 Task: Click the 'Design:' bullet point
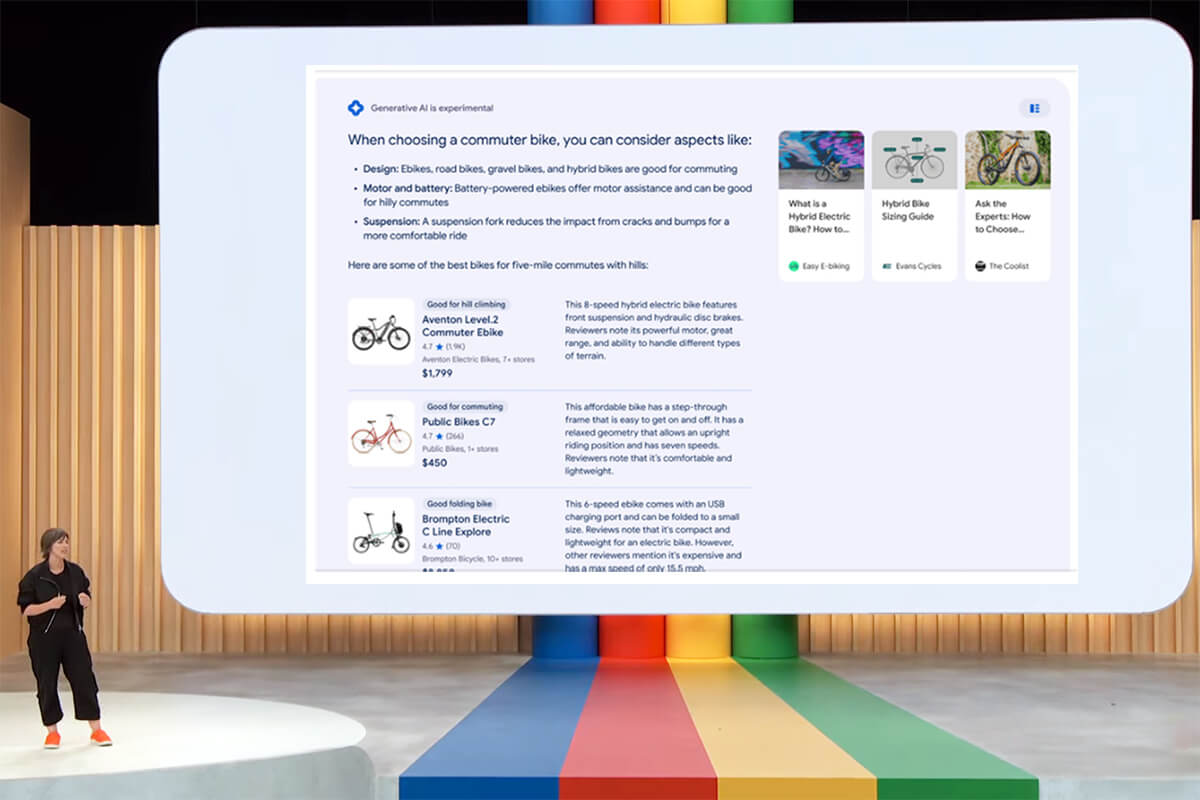550,169
